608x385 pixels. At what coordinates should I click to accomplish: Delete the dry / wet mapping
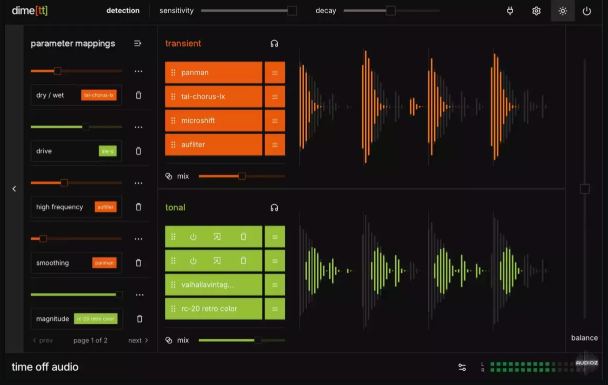138,95
